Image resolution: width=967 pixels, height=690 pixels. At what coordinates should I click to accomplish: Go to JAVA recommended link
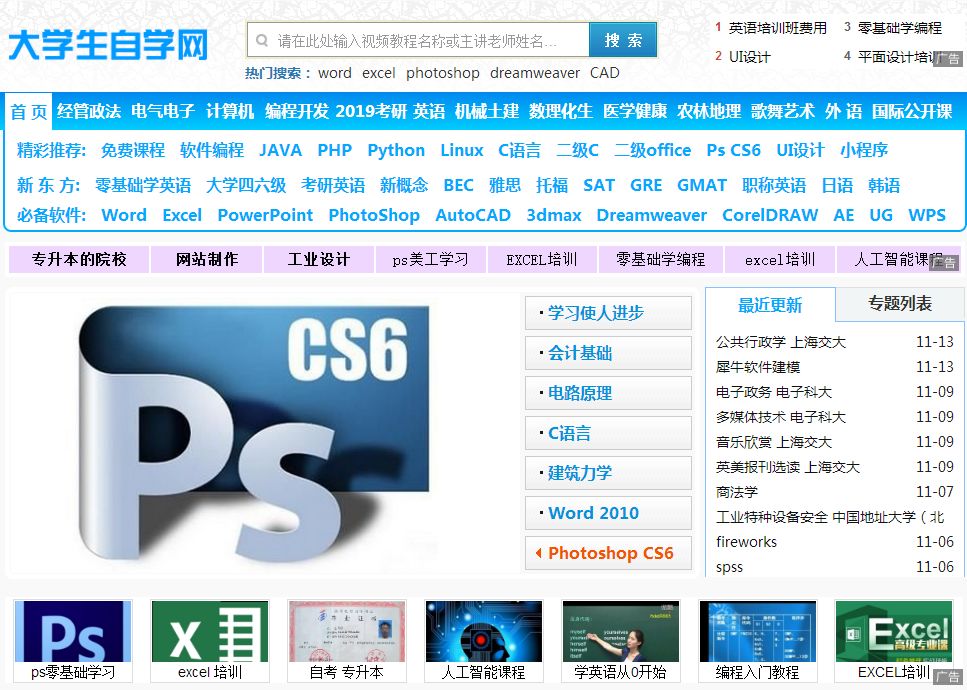point(281,150)
